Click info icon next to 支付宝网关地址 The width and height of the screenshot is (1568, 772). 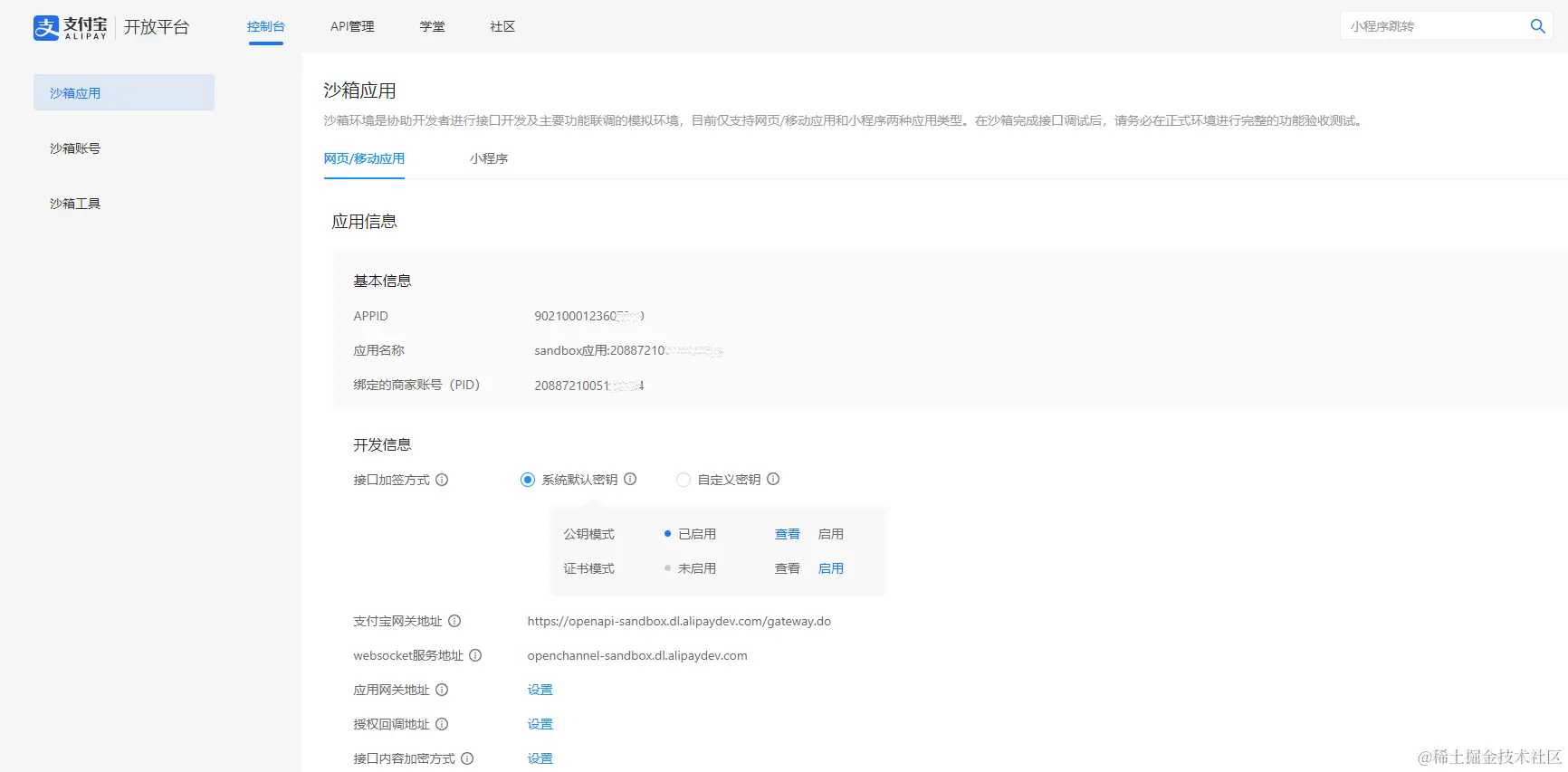click(454, 621)
